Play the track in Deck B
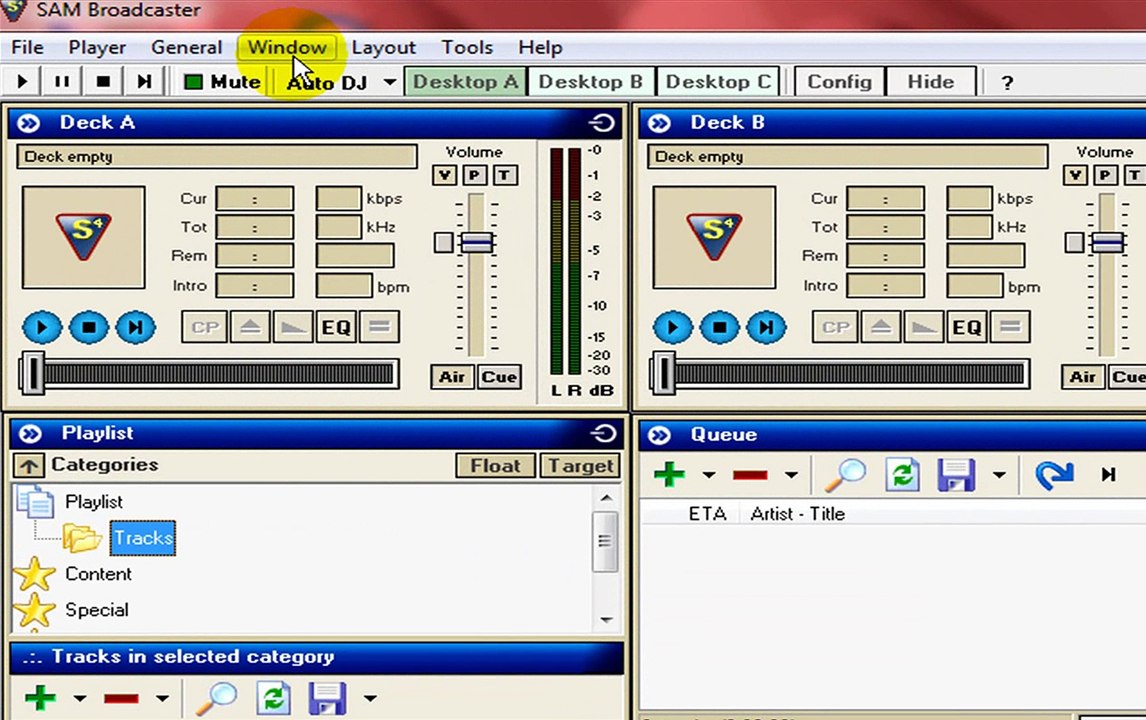This screenshot has width=1146, height=720. pyautogui.click(x=672, y=327)
